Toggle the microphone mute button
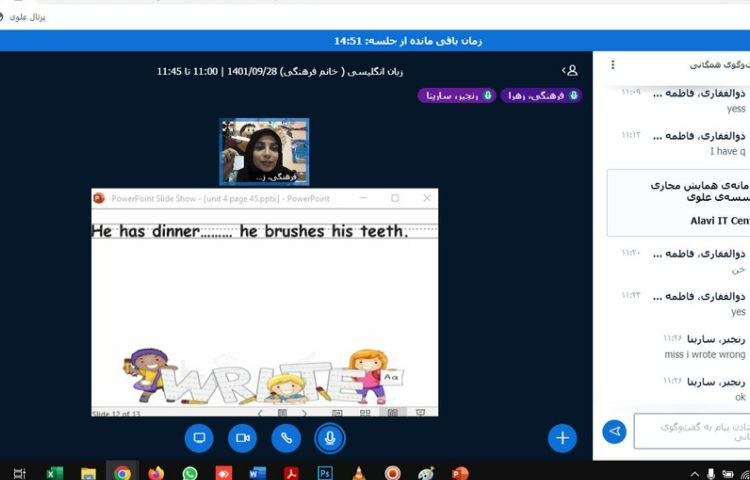 [x=330, y=438]
